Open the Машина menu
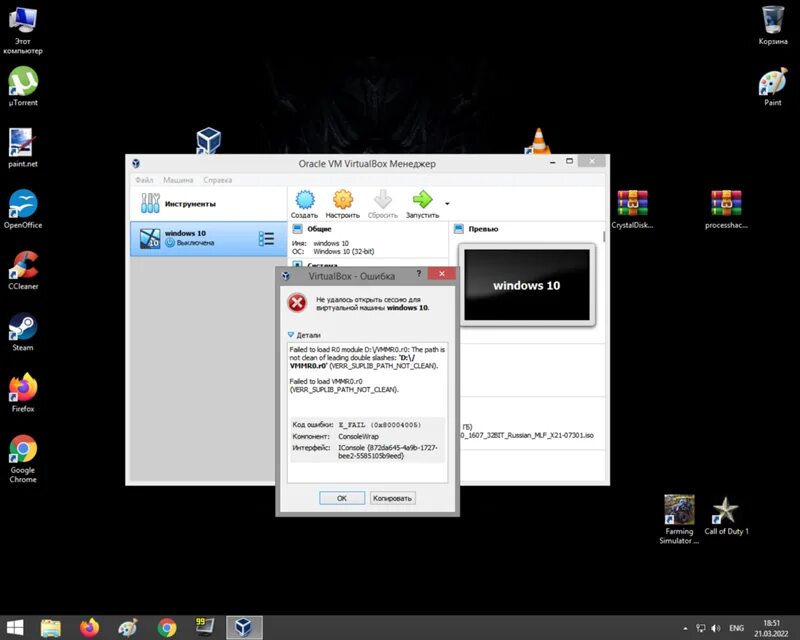The width and height of the screenshot is (800, 640). (178, 180)
